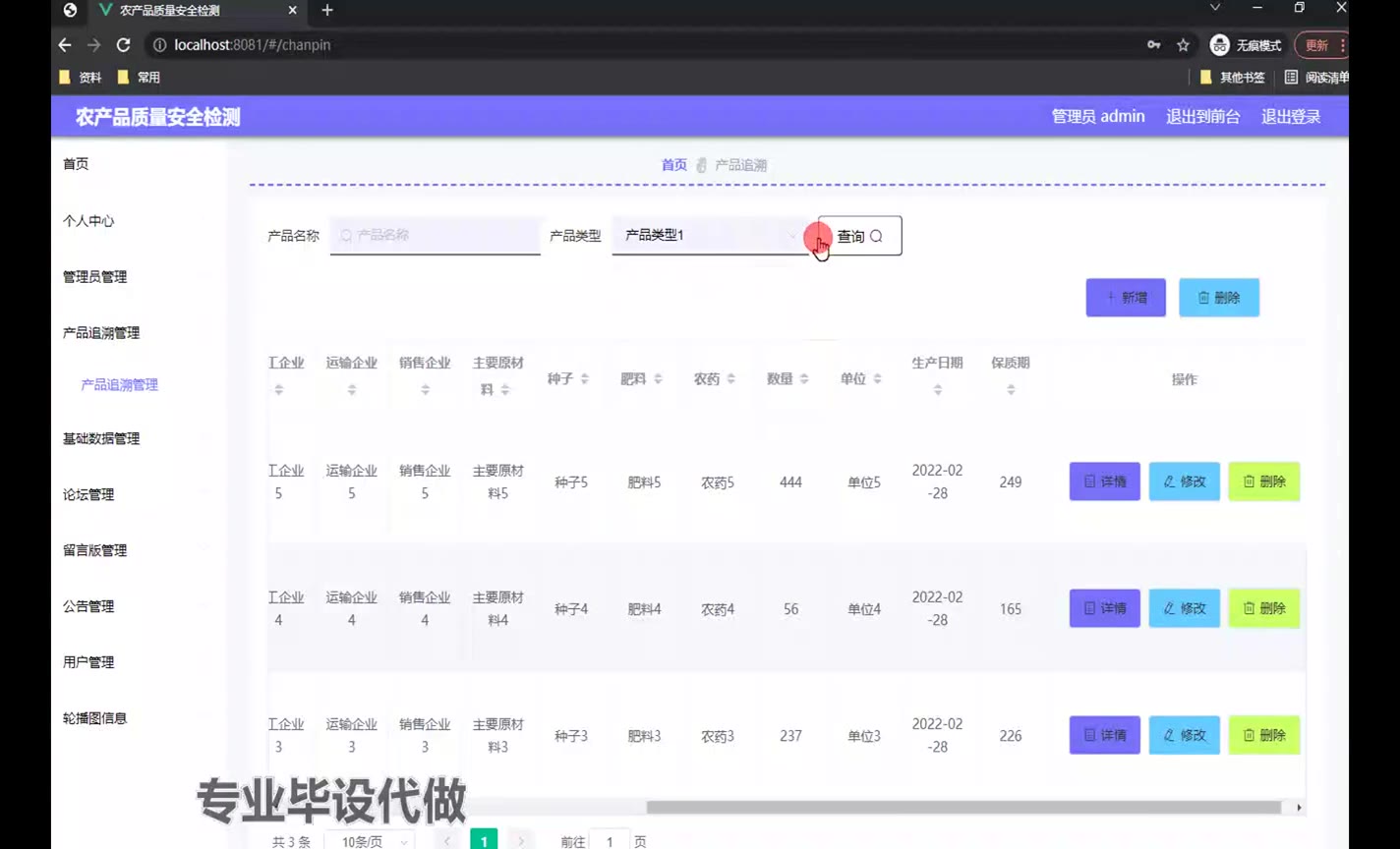This screenshot has width=1400, height=849.
Task: Sort the table by 种子 column
Action: pos(584,379)
